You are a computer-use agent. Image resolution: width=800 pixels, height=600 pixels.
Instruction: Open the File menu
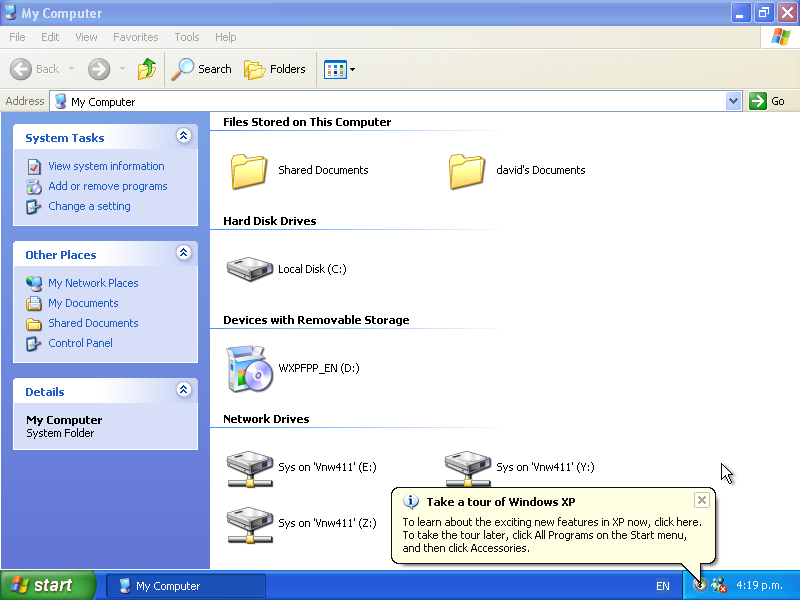[17, 37]
